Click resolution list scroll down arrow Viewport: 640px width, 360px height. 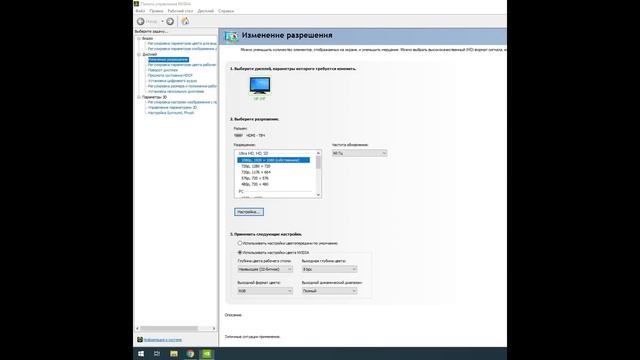[318, 195]
